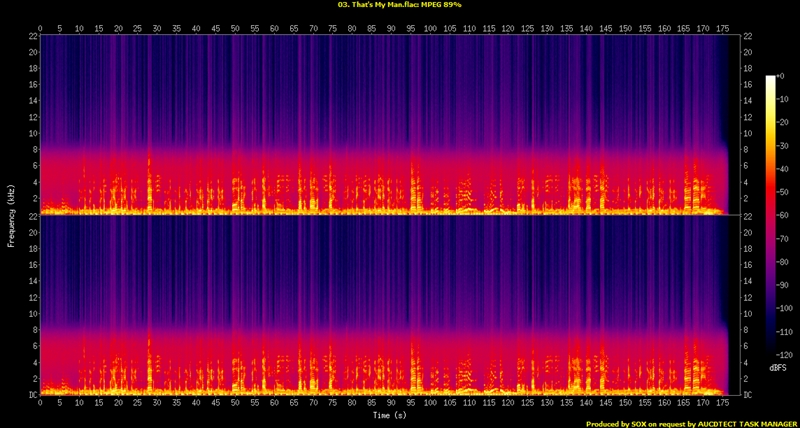Click the 95 mark on the top time axis
This screenshot has height=428, width=800.
pyautogui.click(x=410, y=28)
